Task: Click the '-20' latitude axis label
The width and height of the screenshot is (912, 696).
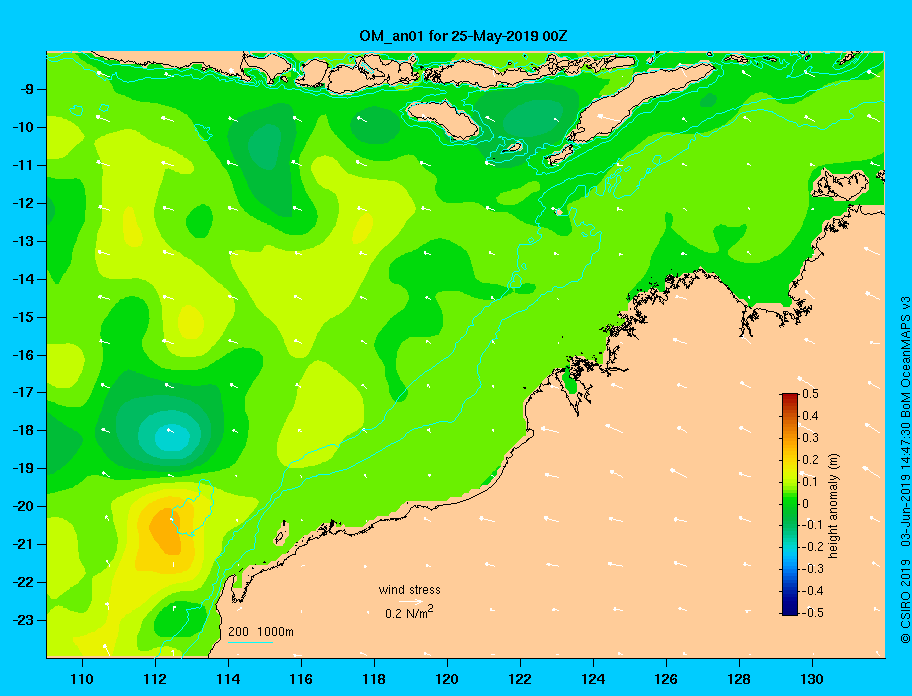Action: pyautogui.click(x=23, y=506)
